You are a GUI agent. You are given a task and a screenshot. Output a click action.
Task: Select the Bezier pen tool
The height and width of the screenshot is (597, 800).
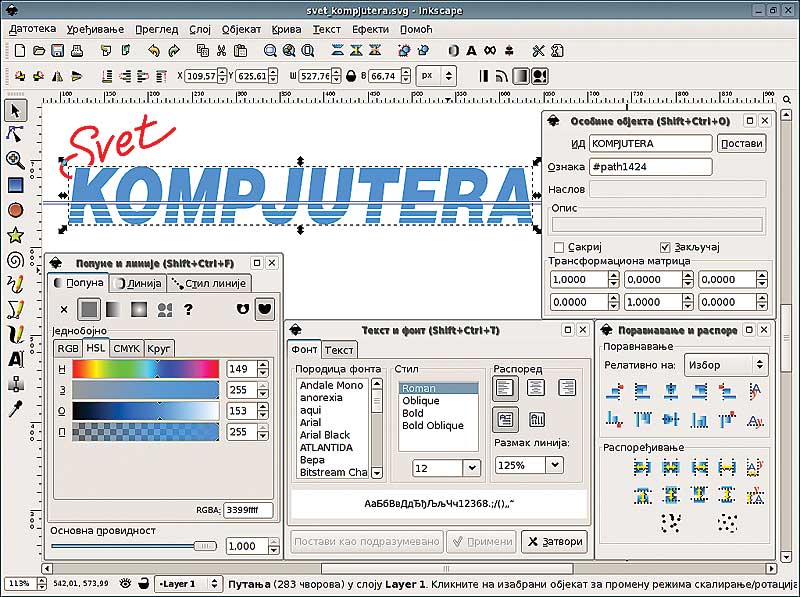[x=15, y=309]
